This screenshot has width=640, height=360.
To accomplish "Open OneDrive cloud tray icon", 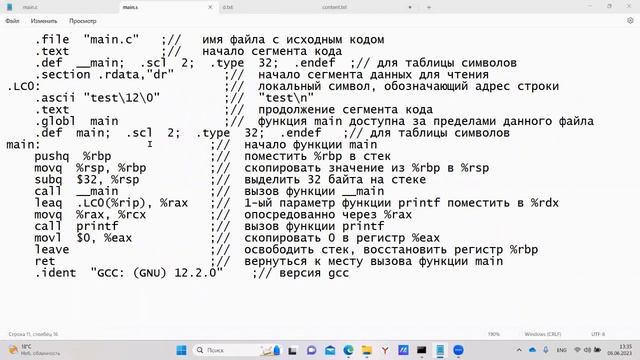I will 532,350.
